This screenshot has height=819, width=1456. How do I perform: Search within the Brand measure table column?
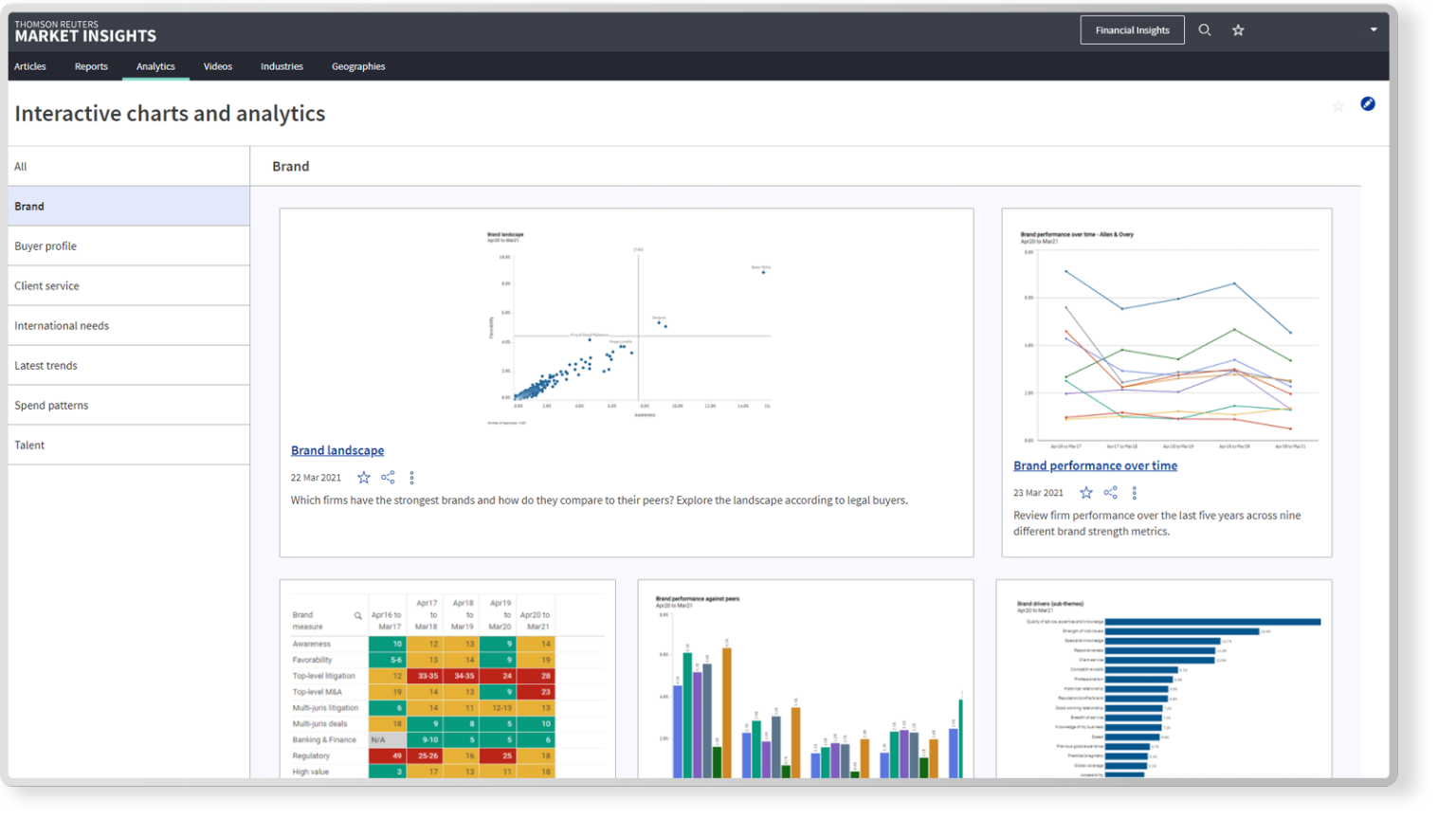coord(357,616)
